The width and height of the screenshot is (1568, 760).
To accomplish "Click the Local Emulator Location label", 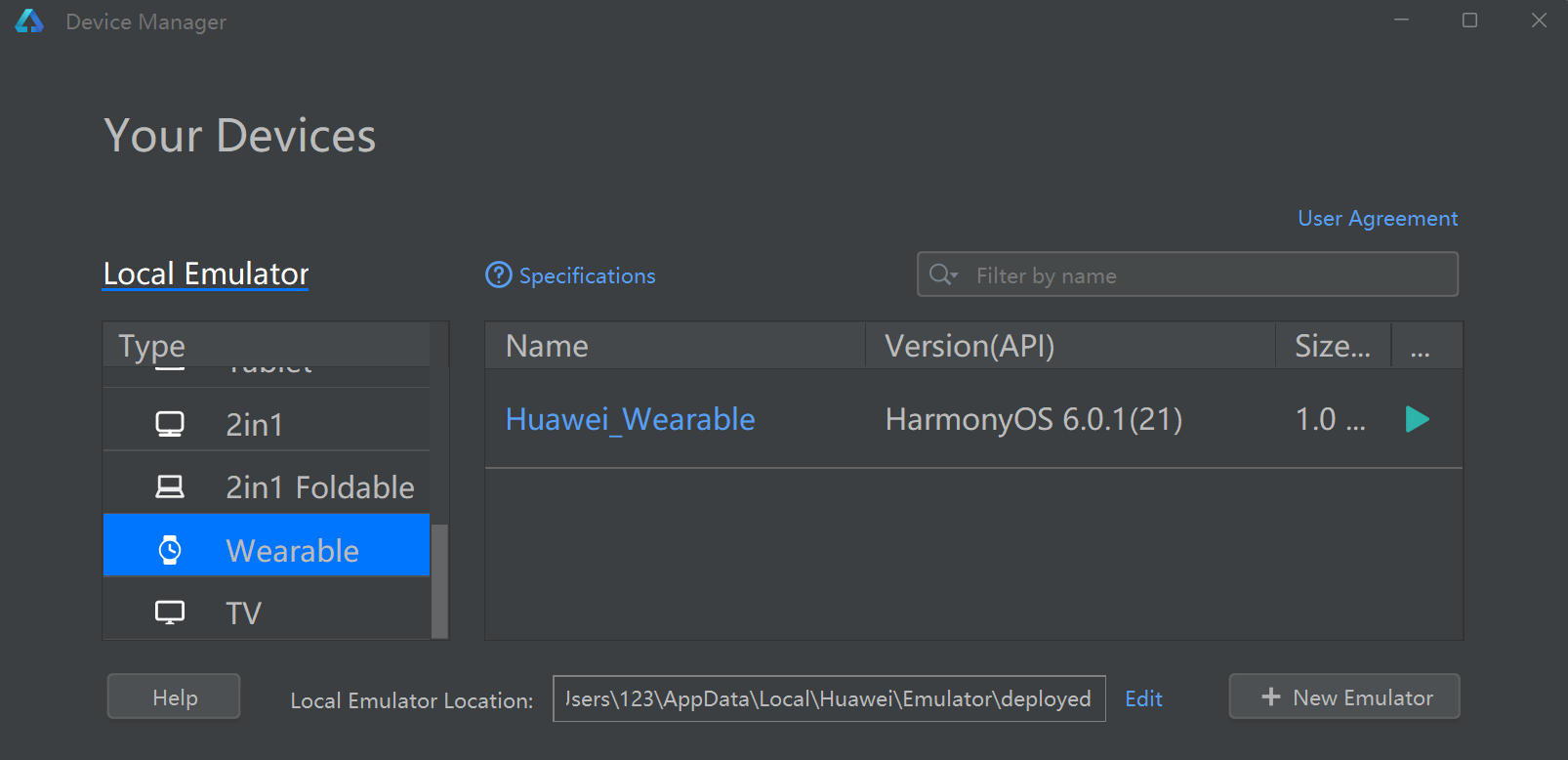I will click(411, 700).
